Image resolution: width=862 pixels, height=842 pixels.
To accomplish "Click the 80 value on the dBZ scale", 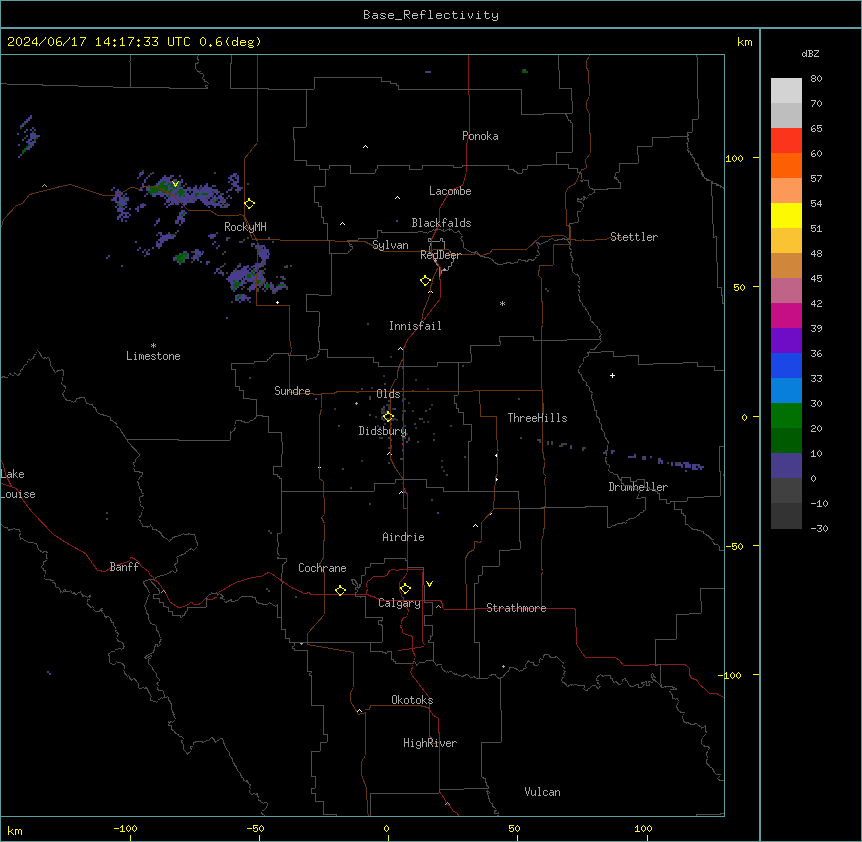I will [816, 79].
